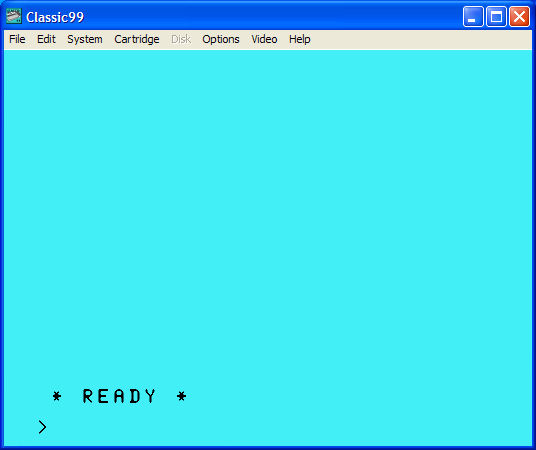This screenshot has height=450, width=536.
Task: Minimize the Classic99 window
Action: (x=473, y=16)
